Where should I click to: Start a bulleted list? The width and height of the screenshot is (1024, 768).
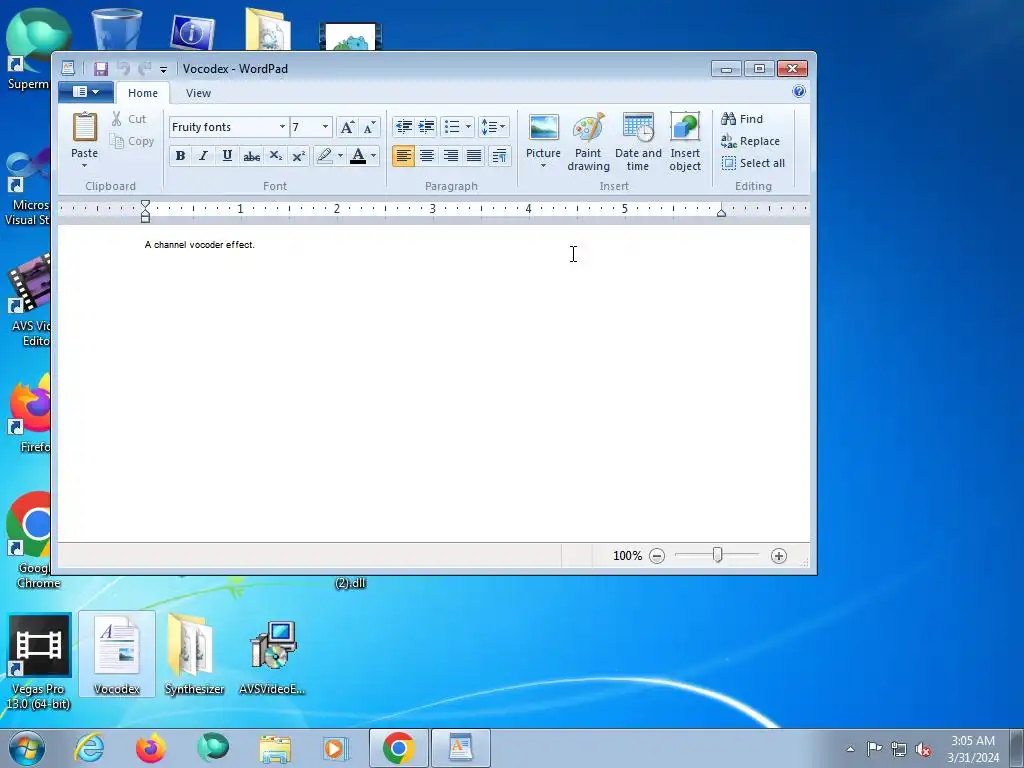[452, 127]
